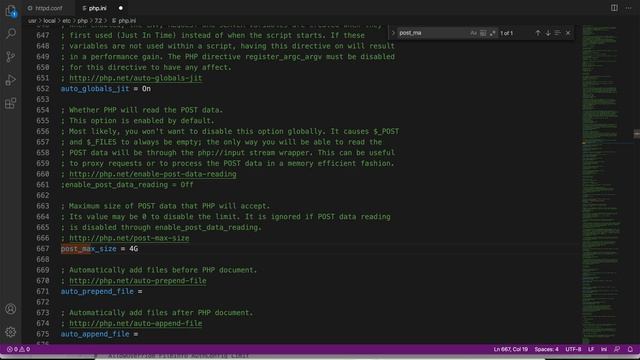Select language mode 'ini' in status bar
640x360 pixels.
click(x=604, y=349)
